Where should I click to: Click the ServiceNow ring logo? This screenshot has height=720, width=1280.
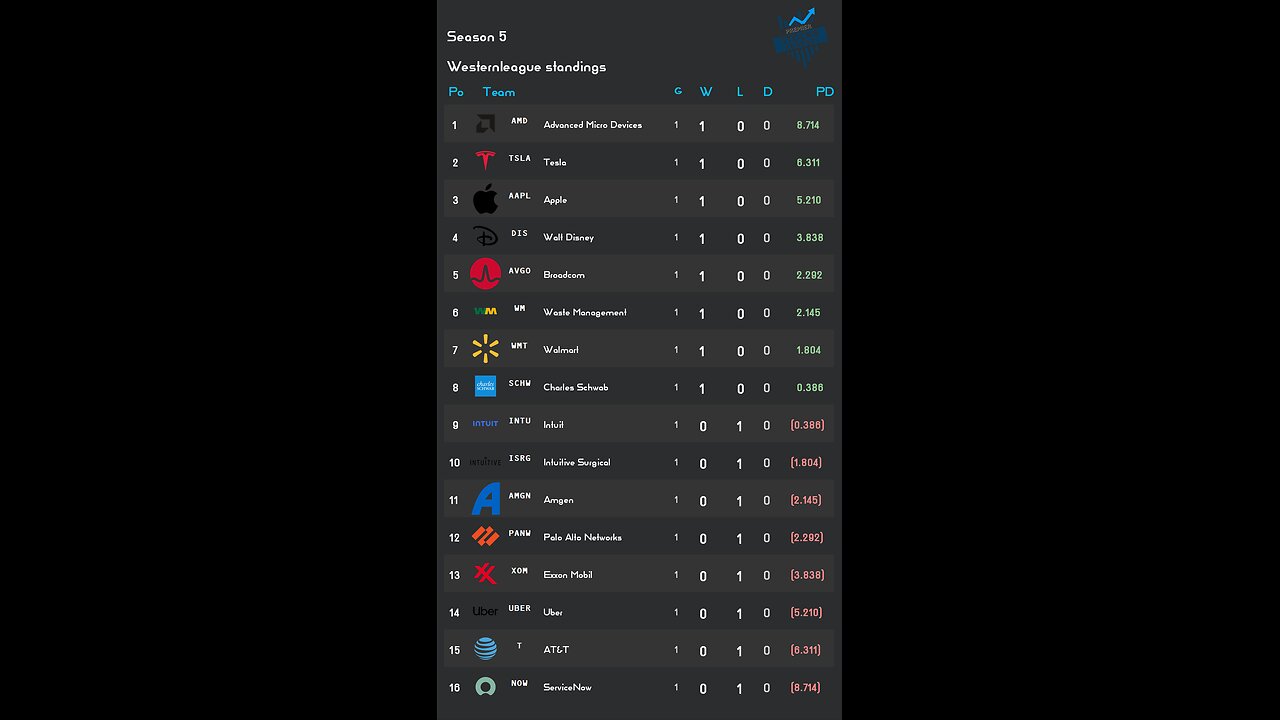click(485, 687)
